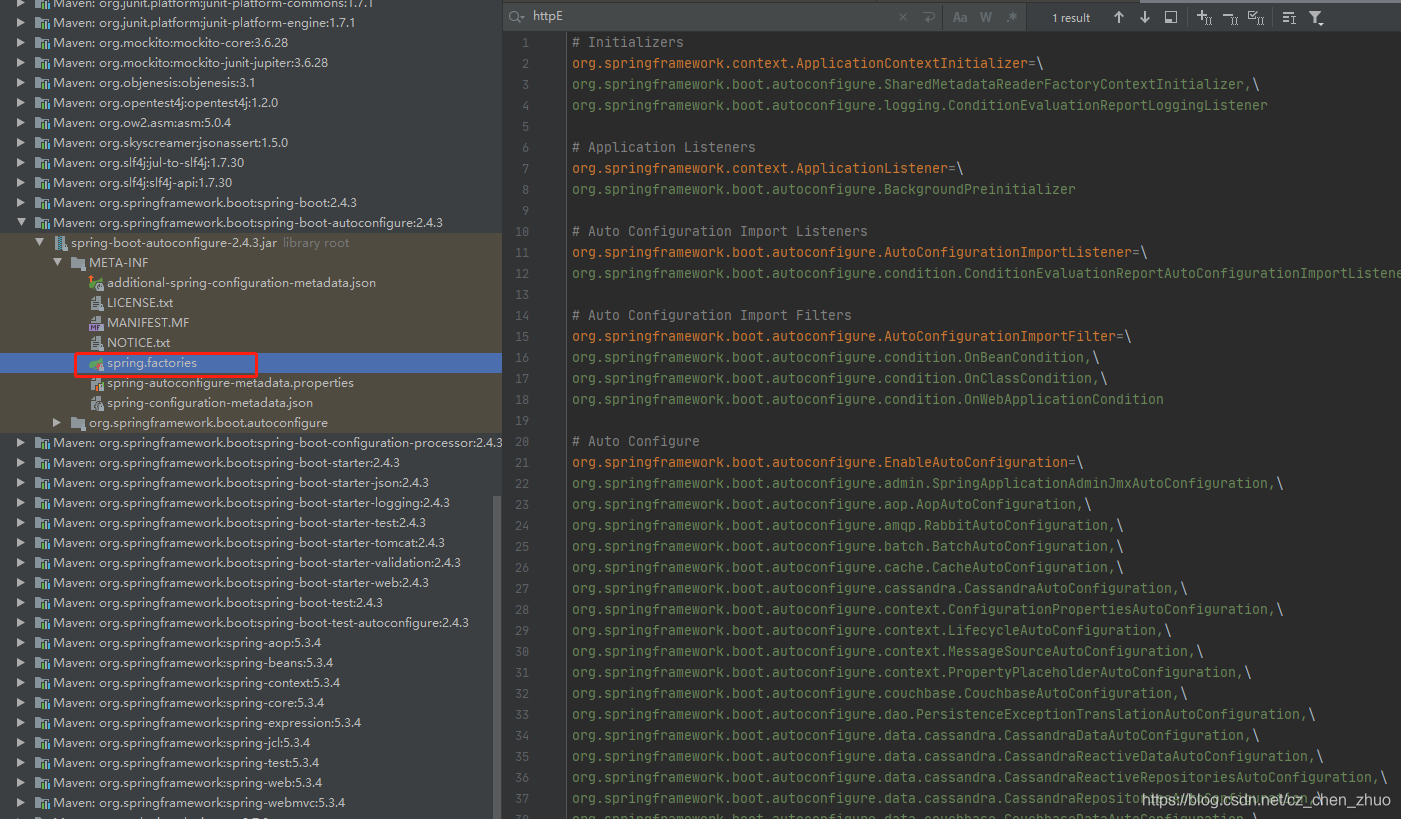Open NOTICE.txt file

pyautogui.click(x=139, y=343)
